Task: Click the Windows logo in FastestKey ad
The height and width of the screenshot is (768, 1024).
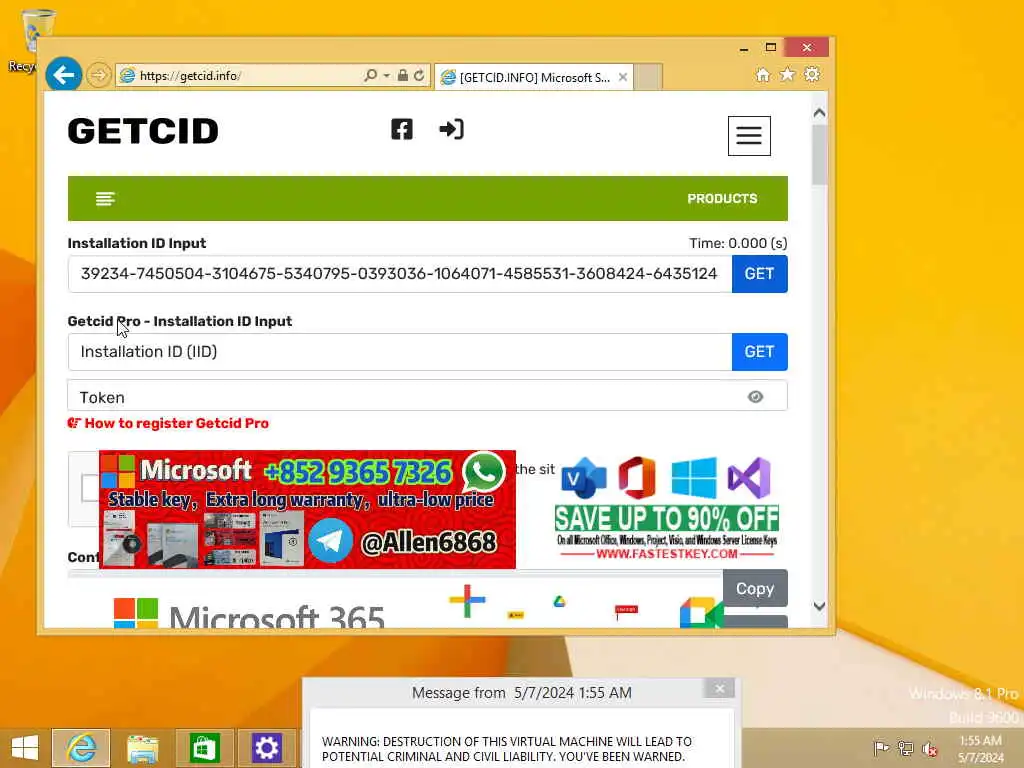Action: coord(694,477)
